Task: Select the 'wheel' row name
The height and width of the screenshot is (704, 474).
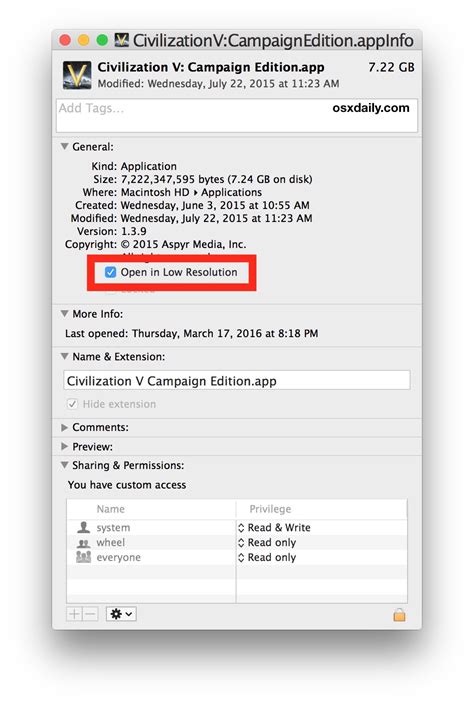Action: 110,542
